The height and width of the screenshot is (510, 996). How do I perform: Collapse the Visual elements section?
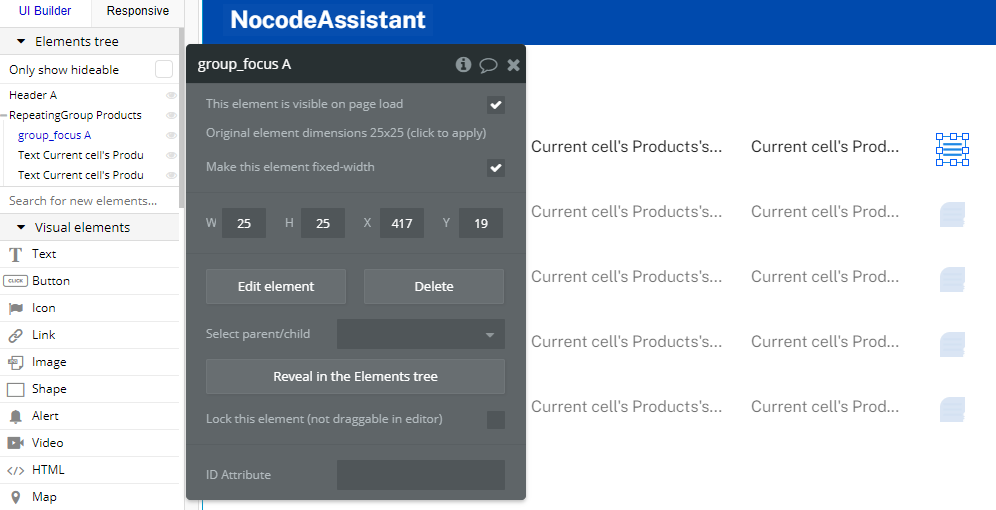21,227
